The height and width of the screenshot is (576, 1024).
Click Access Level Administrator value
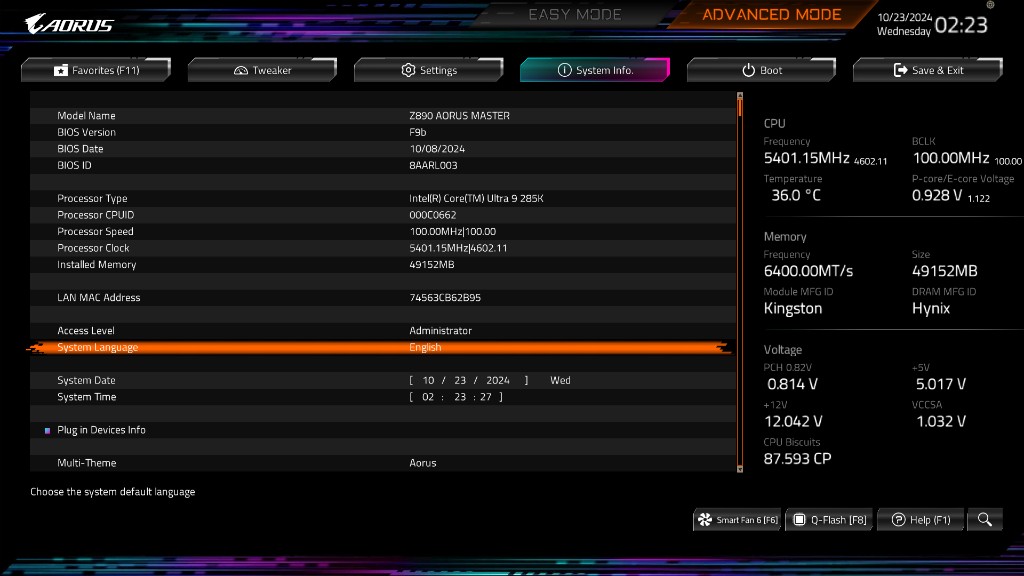coord(440,330)
